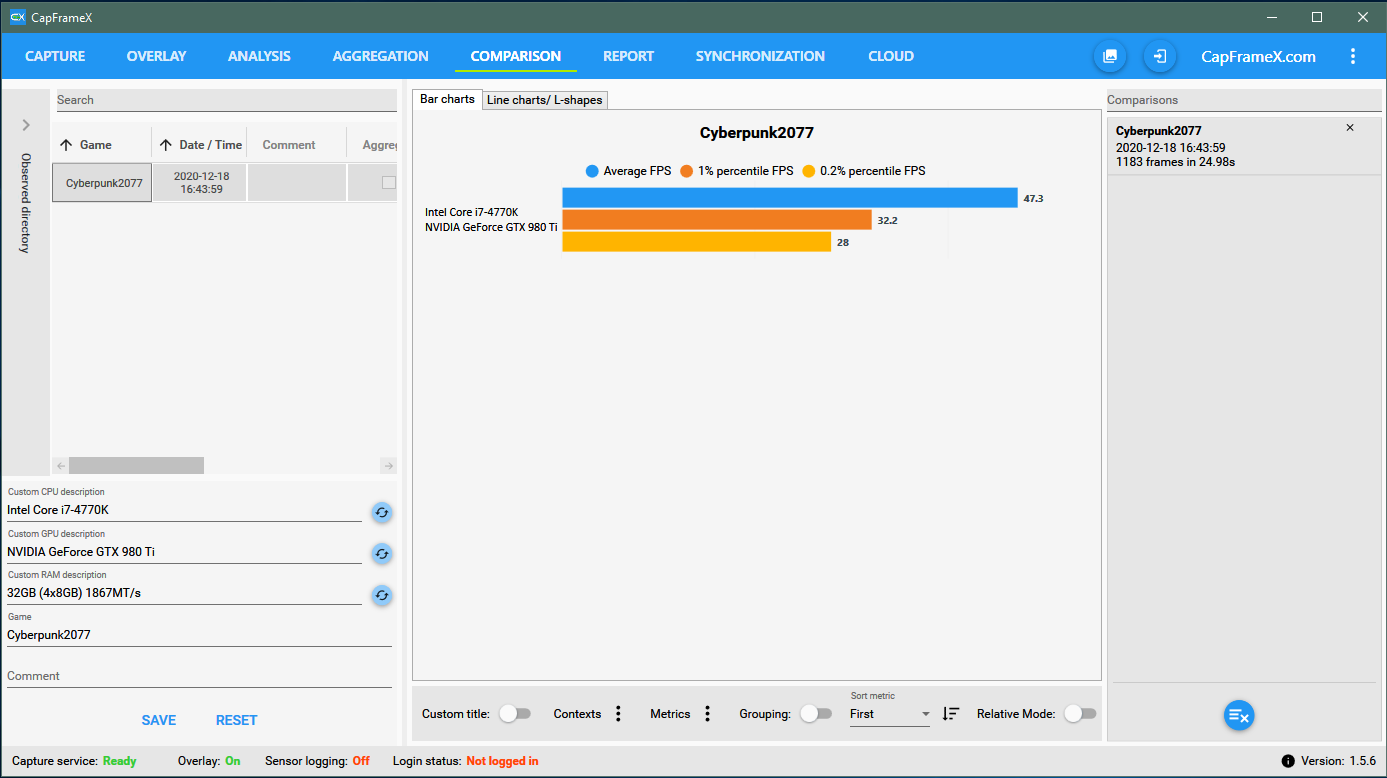Image resolution: width=1387 pixels, height=778 pixels.
Task: Click the Search field
Action: point(227,100)
